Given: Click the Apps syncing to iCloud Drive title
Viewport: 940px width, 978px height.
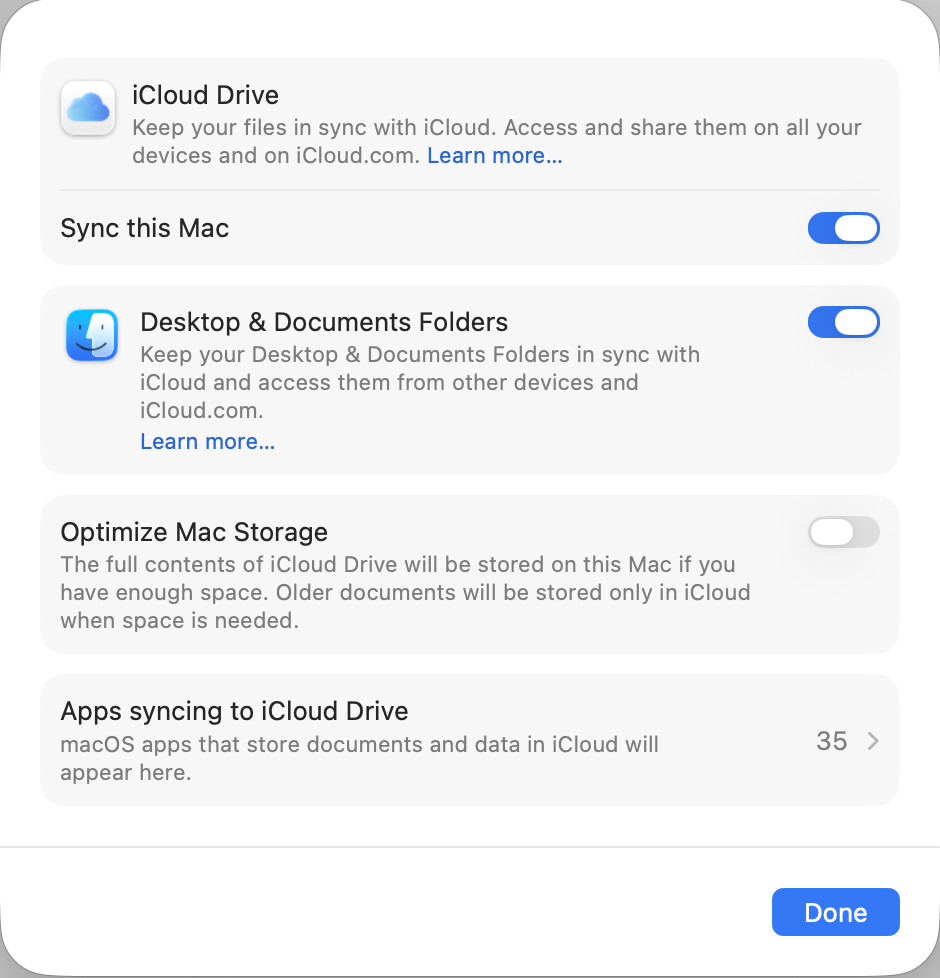Looking at the screenshot, I should point(235,711).
